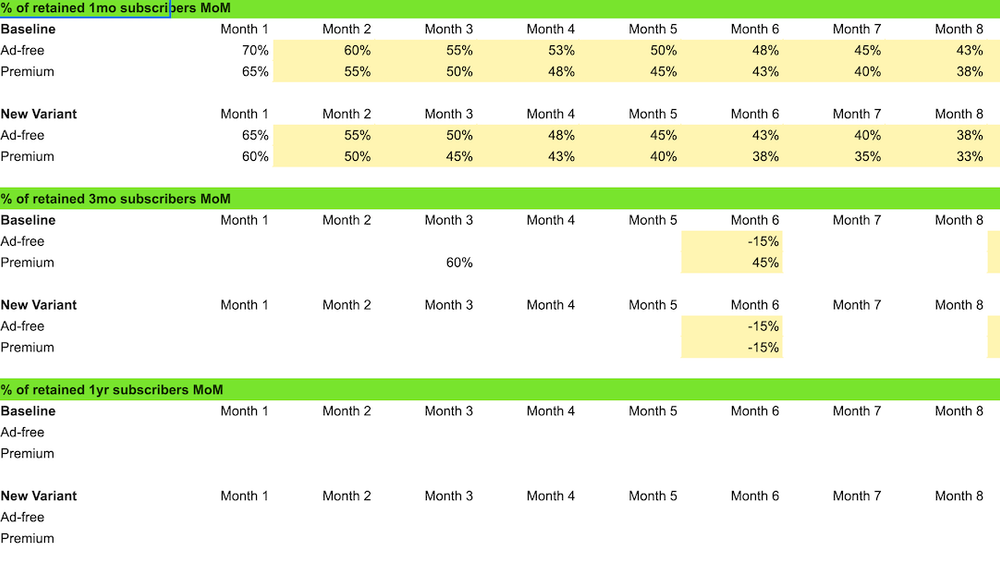Click the '% of retained 3mo subscribers MoM' header
The width and height of the screenshot is (1000, 563).
click(x=115, y=199)
